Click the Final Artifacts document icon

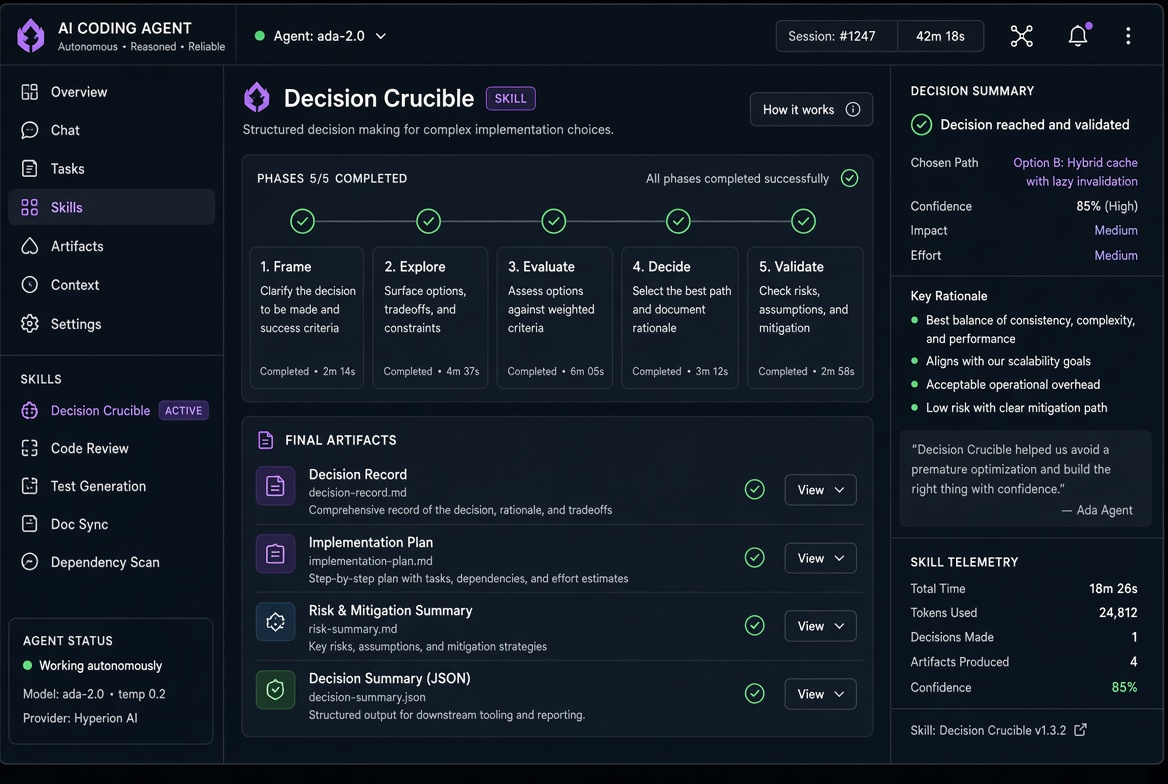[265, 440]
